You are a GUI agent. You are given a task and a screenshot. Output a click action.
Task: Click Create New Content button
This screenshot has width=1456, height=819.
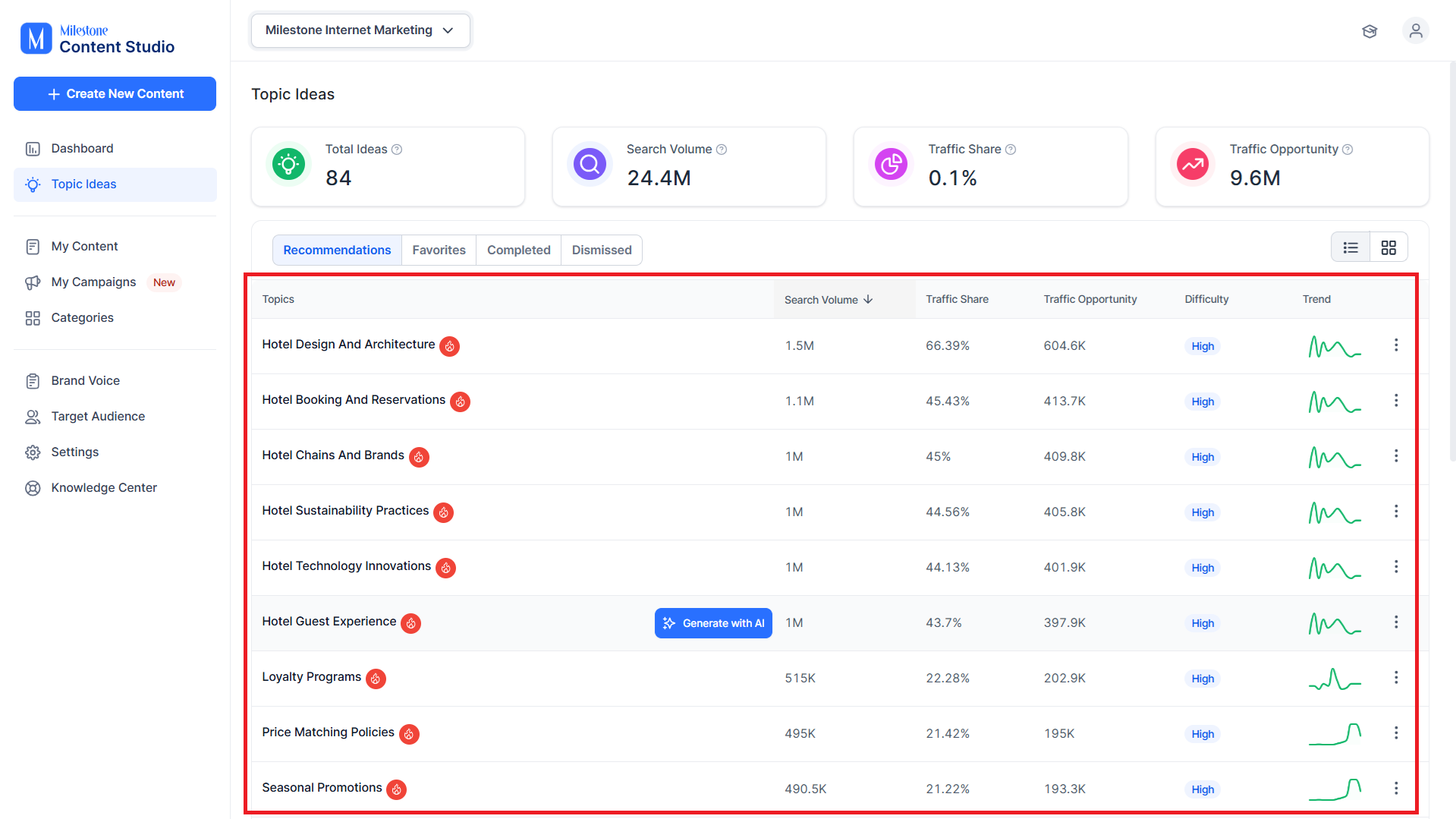click(115, 94)
